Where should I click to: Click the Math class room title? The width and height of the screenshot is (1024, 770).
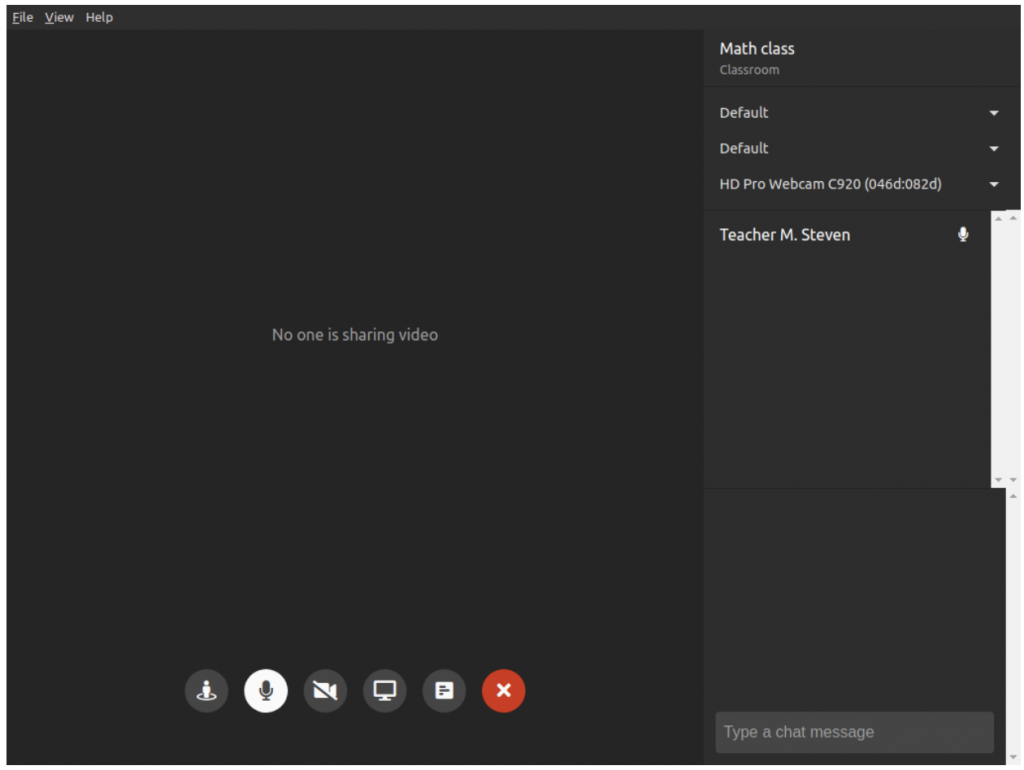757,49
